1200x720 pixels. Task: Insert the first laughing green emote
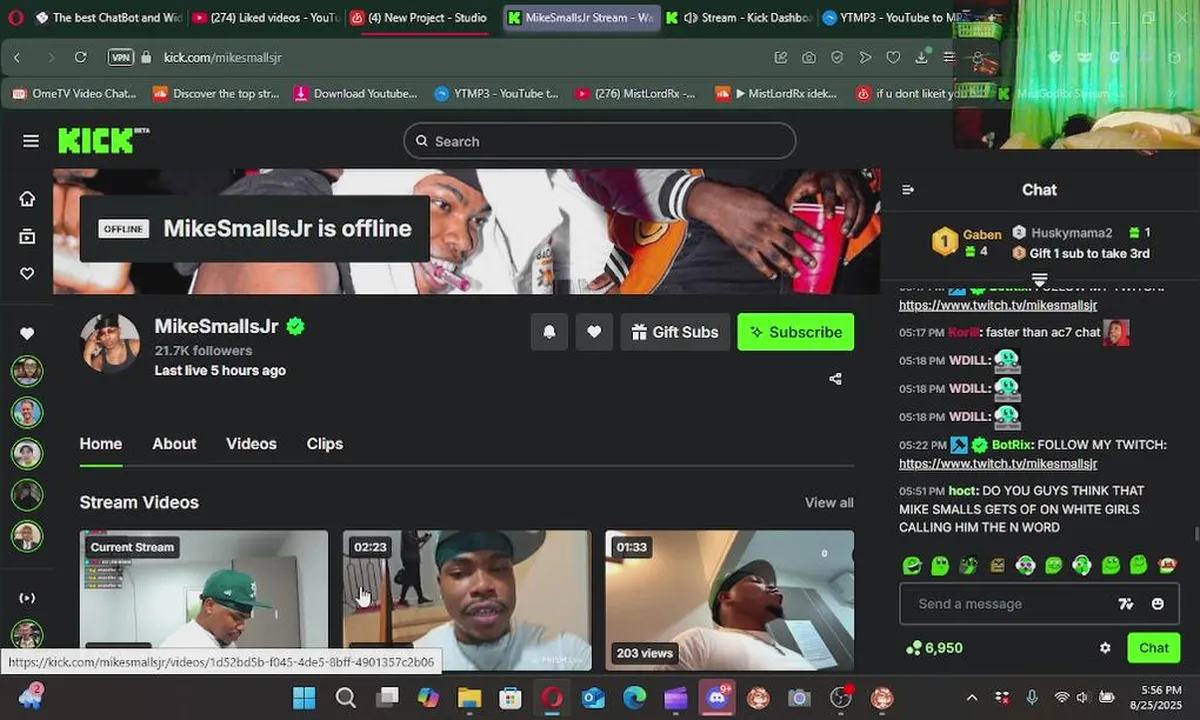click(911, 566)
